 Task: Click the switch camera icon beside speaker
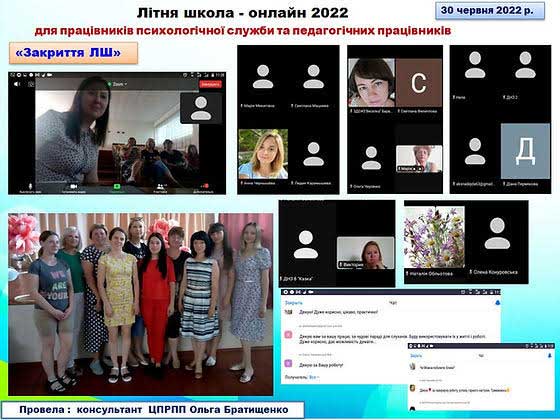coord(31,84)
